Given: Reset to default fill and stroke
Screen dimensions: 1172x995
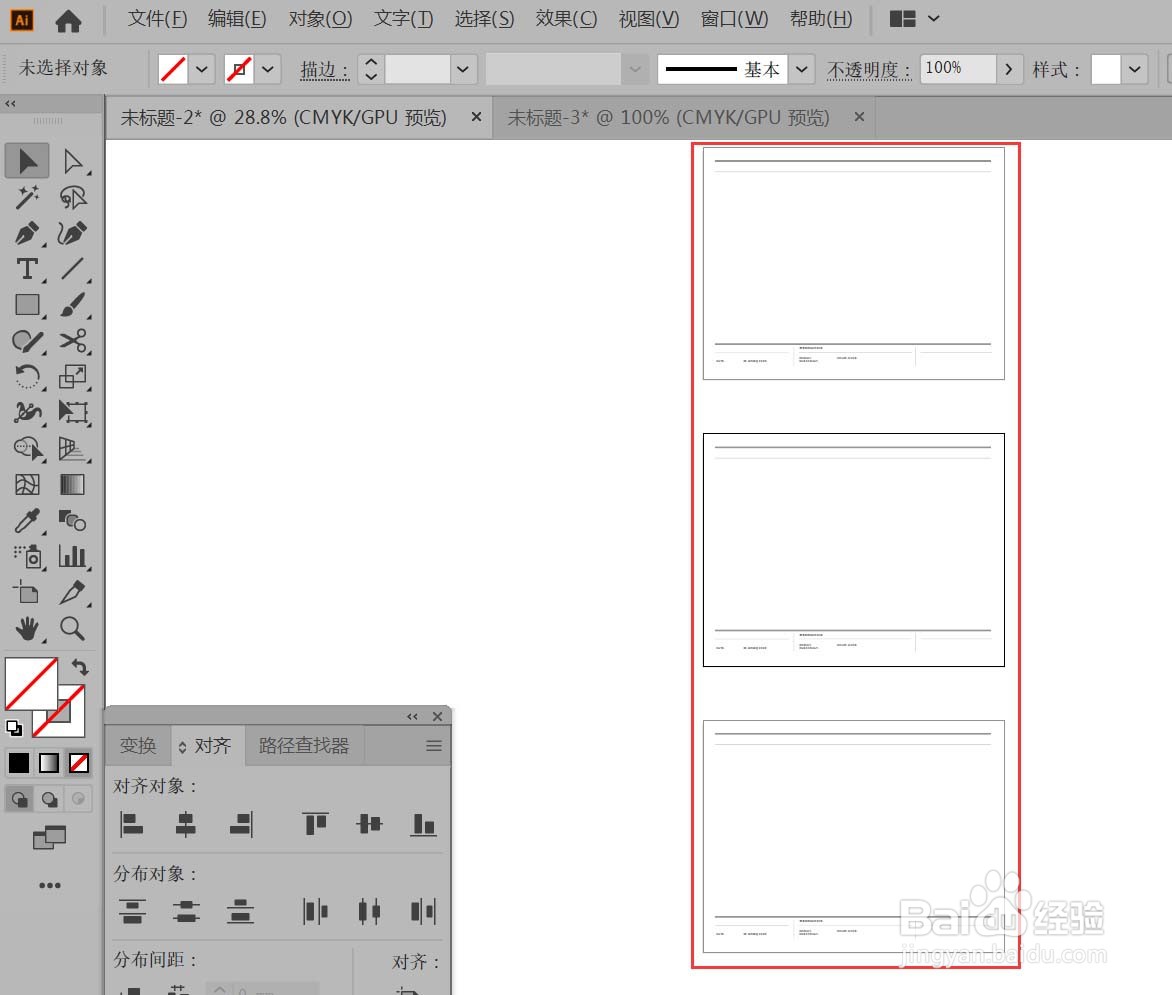Looking at the screenshot, I should click(14, 727).
